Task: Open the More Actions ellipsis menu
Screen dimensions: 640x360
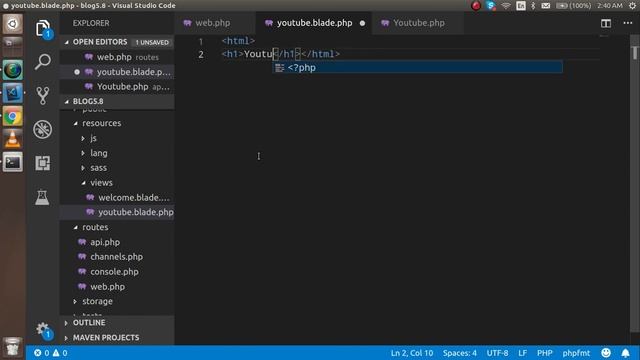Action: [x=628, y=23]
